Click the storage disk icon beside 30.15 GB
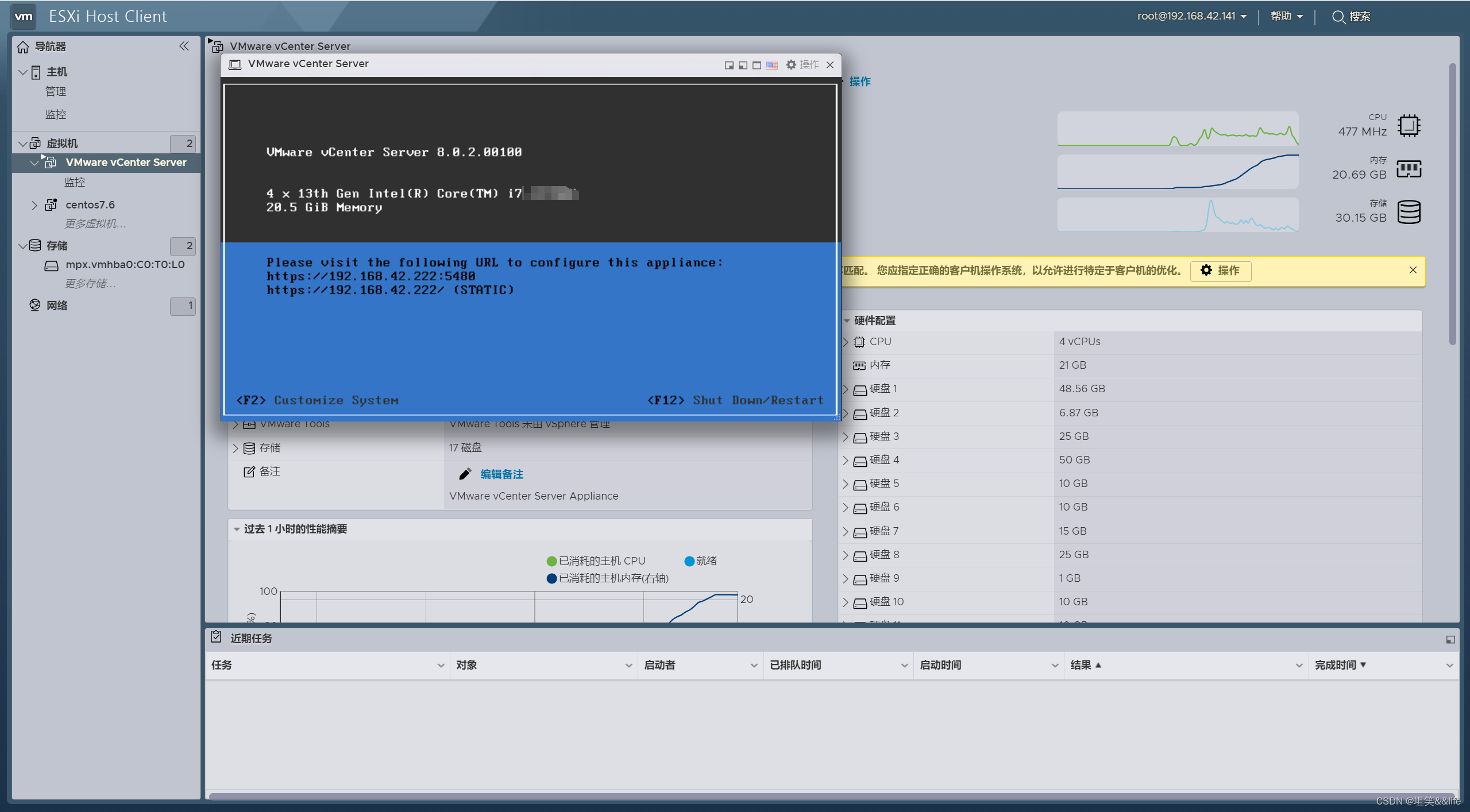The width and height of the screenshot is (1470, 812). tap(1409, 212)
